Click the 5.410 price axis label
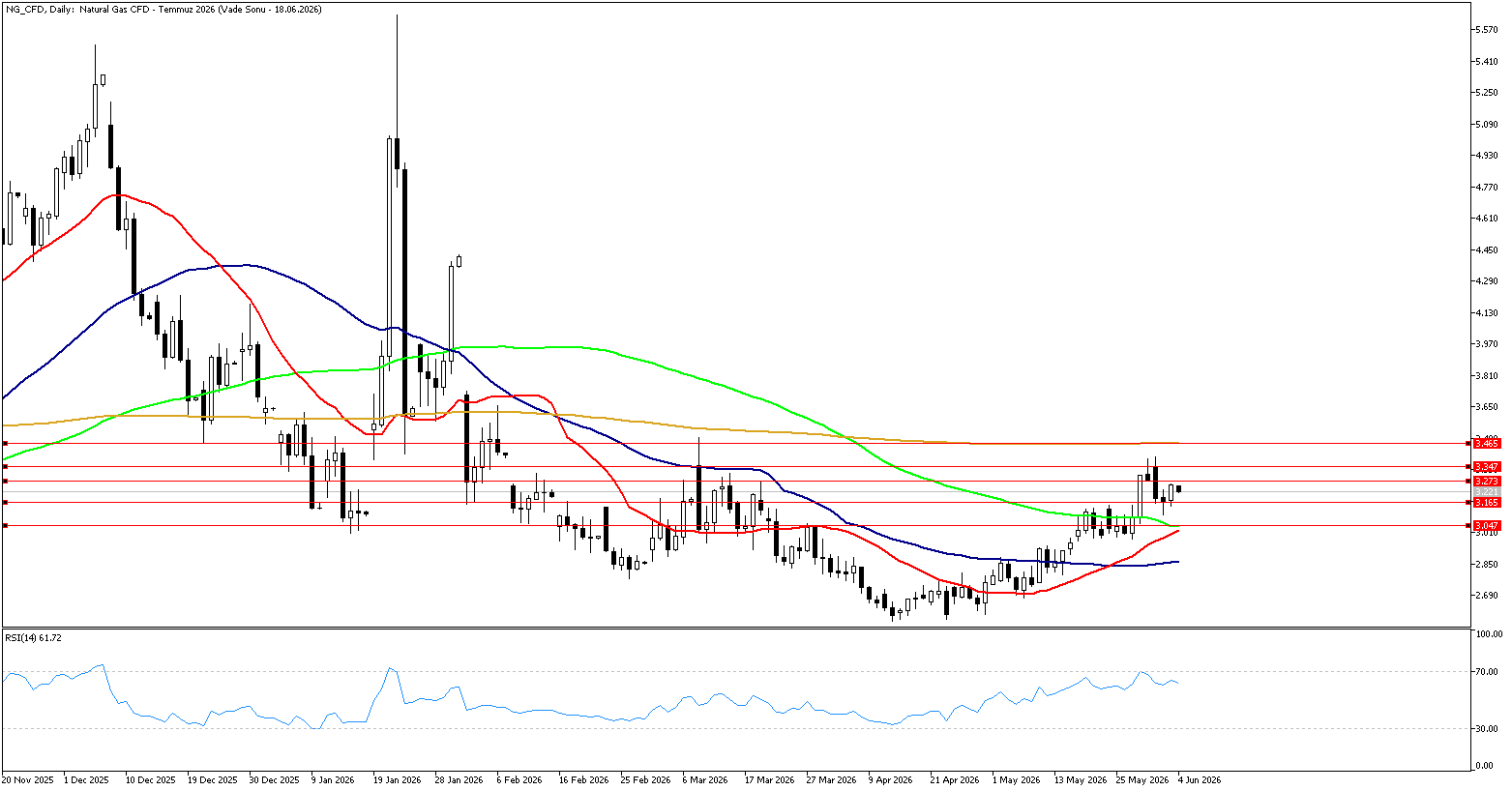This screenshot has height=791, width=1512. click(1487, 61)
